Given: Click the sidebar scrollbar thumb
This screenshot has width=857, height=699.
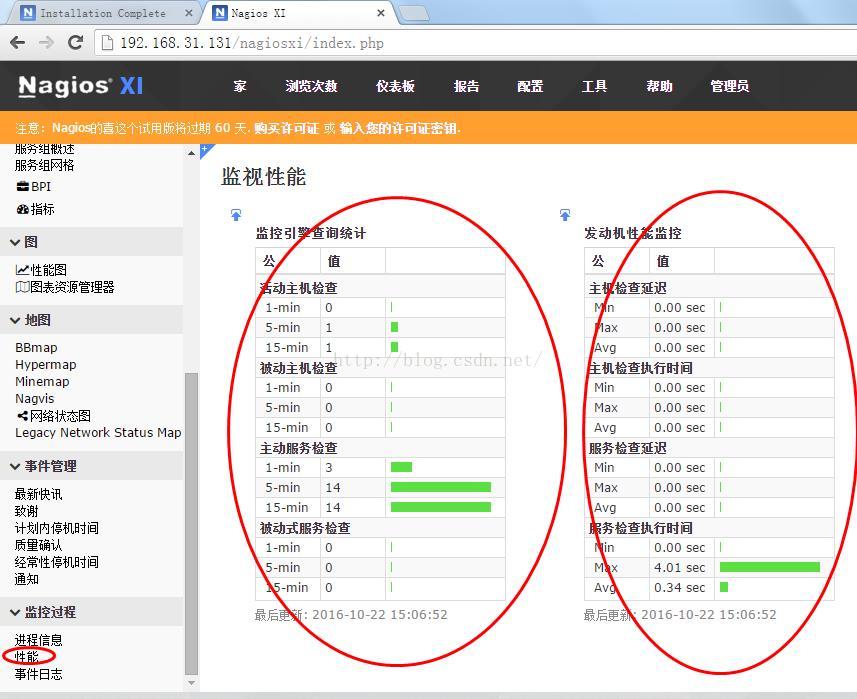Looking at the screenshot, I should tap(191, 524).
